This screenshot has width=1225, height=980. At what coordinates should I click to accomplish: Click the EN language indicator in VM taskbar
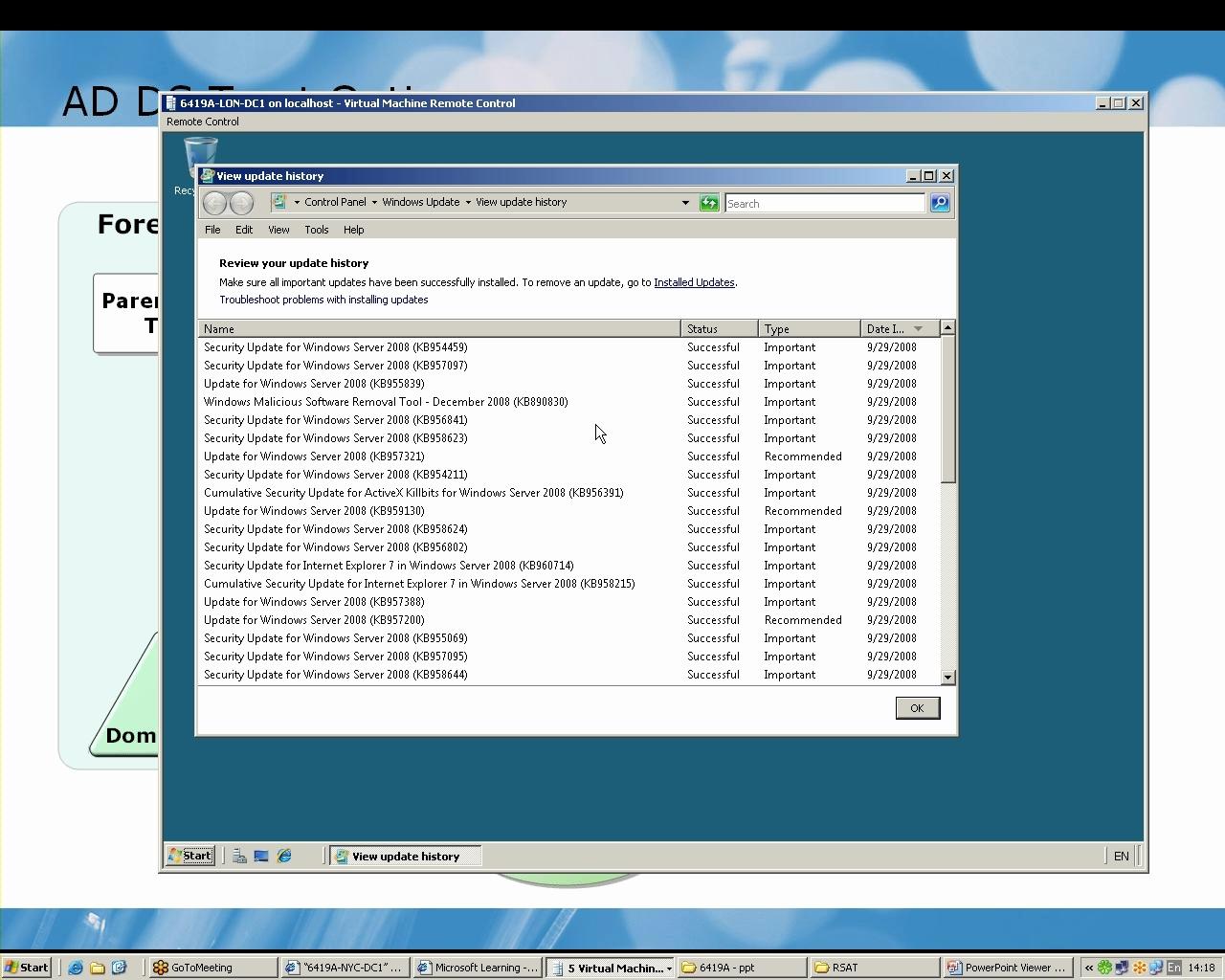pos(1121,857)
